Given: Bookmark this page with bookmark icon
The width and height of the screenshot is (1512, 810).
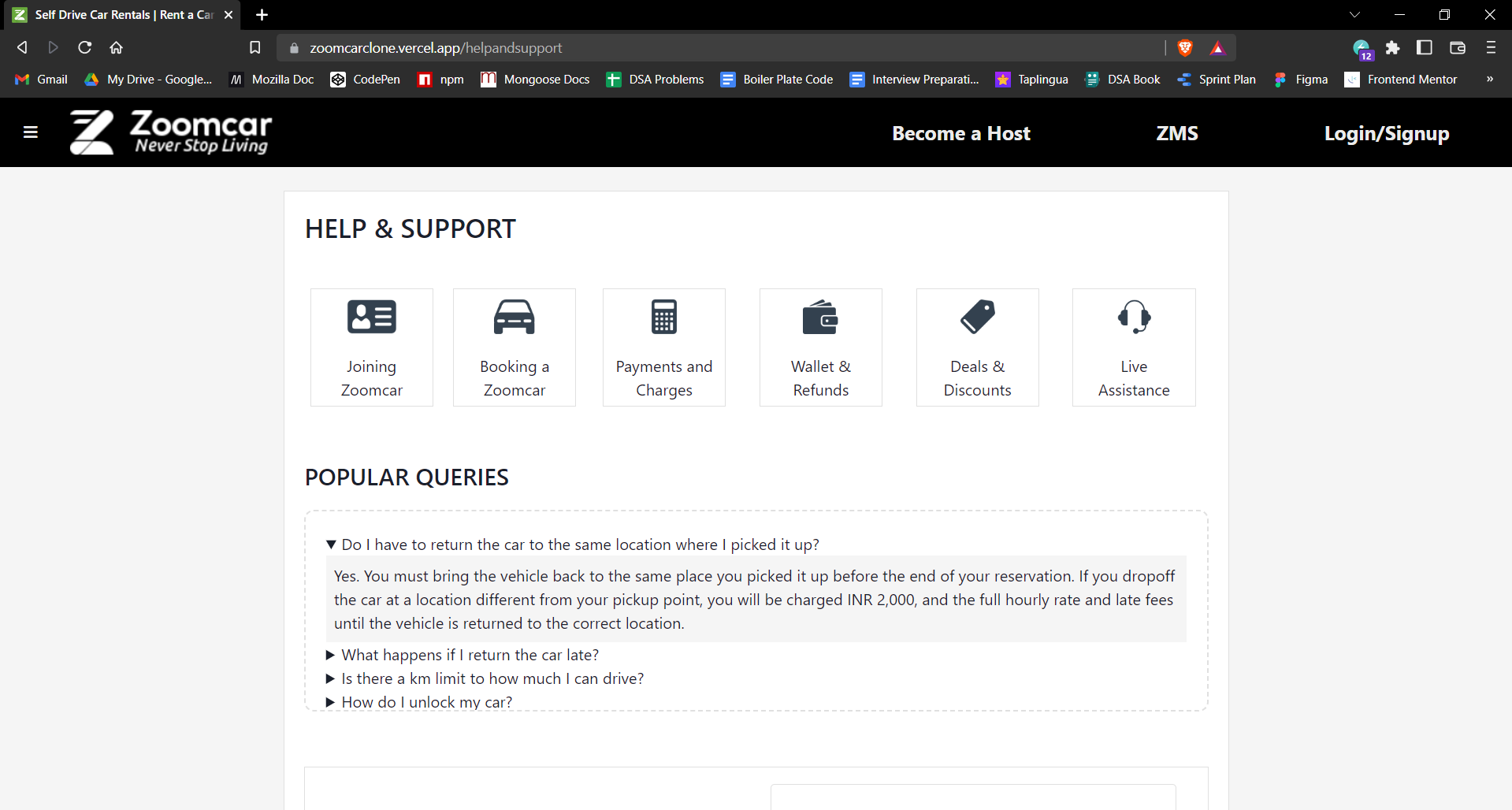Looking at the screenshot, I should pyautogui.click(x=254, y=47).
